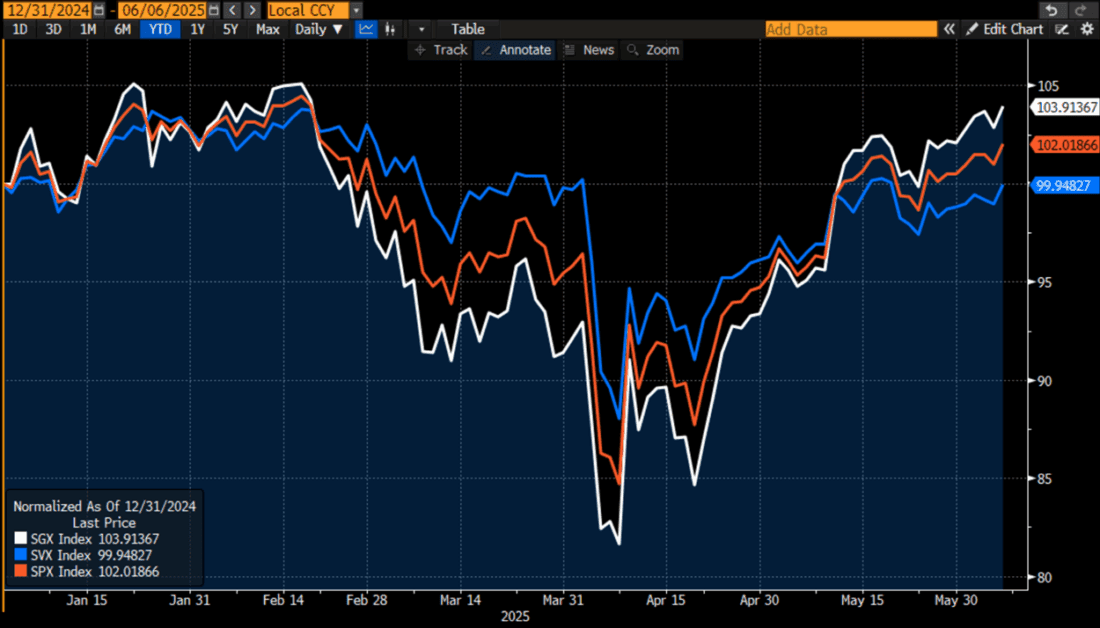Click the orange SPX Index legend swatch
This screenshot has height=628, width=1100.
pyautogui.click(x=20, y=571)
